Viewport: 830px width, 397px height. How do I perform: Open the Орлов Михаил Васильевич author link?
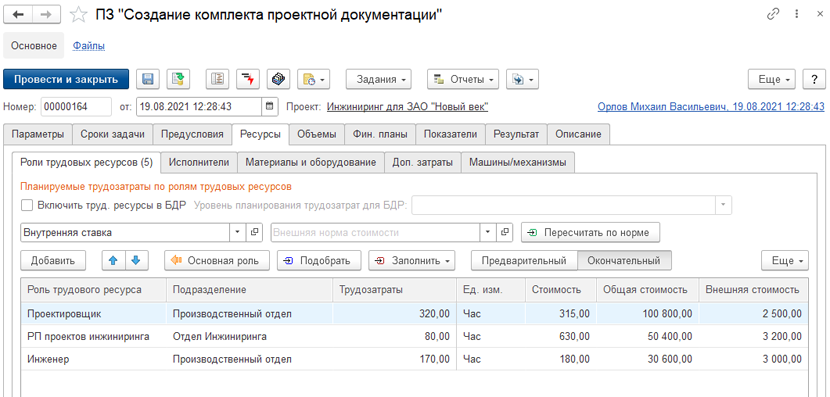[711, 106]
